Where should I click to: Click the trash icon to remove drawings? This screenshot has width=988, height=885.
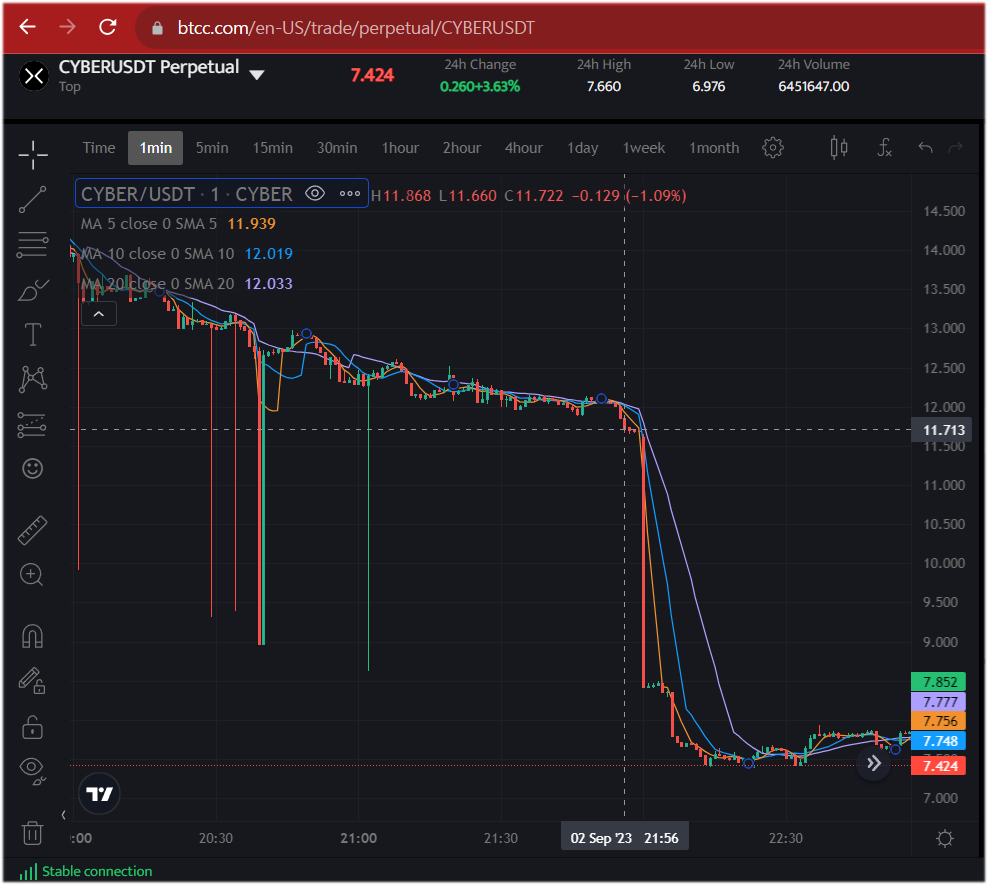32,832
